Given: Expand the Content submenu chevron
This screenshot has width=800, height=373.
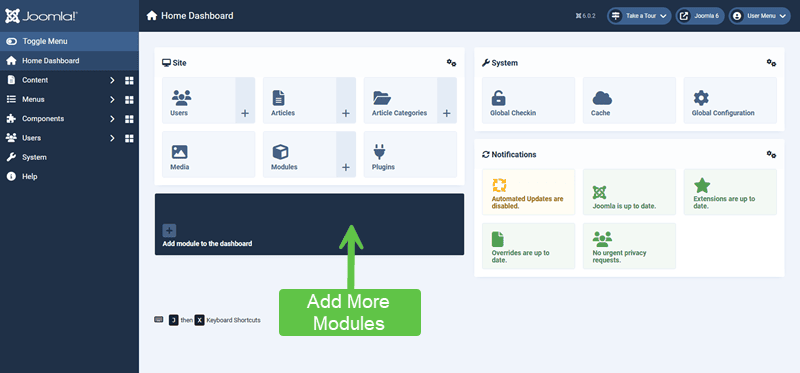Looking at the screenshot, I should coord(112,80).
